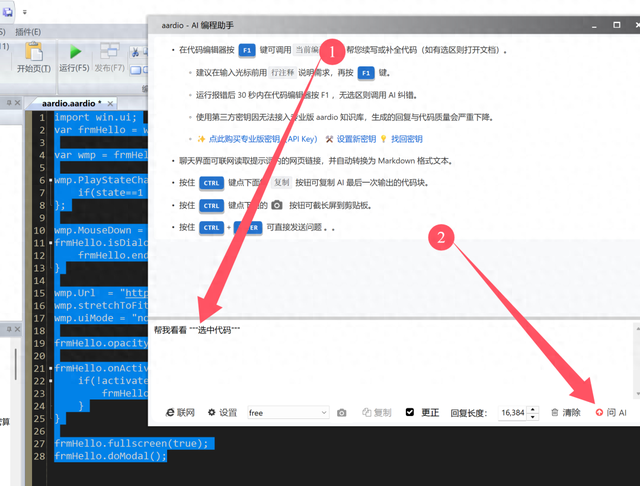The width and height of the screenshot is (640, 486).
Task: Pin the lower left side panel
Action: point(9,329)
